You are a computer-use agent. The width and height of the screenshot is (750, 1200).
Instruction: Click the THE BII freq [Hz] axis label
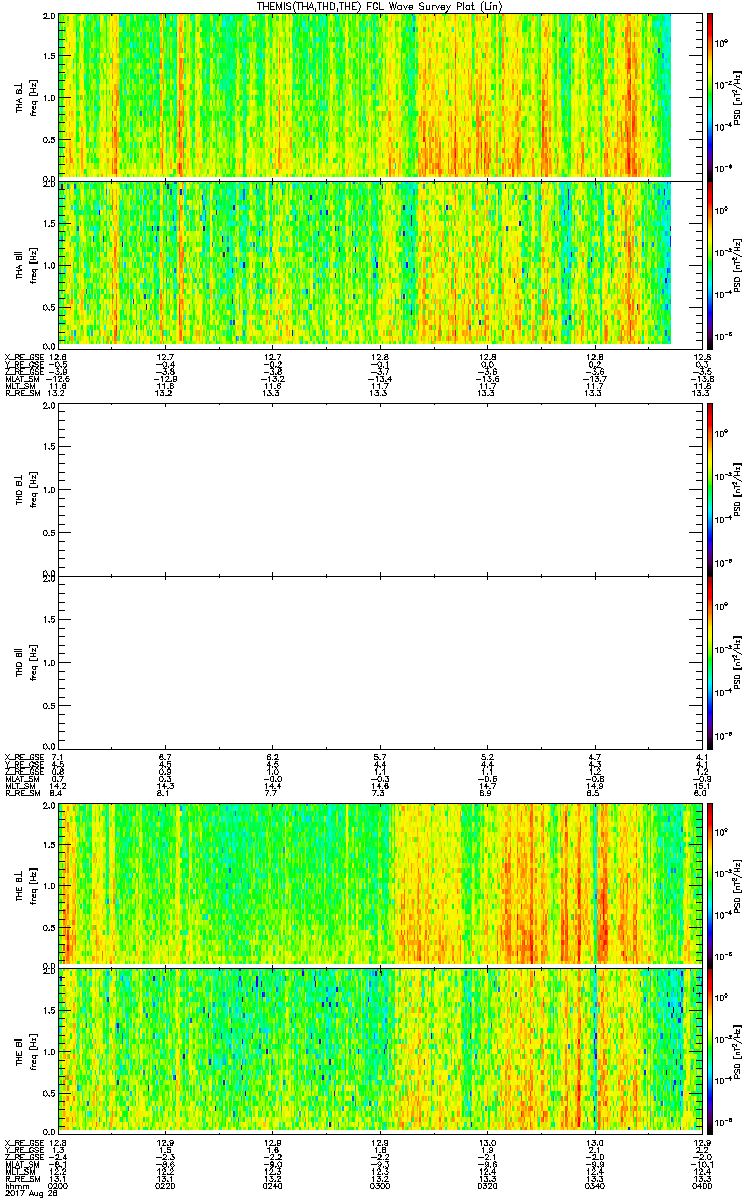tap(32, 1053)
